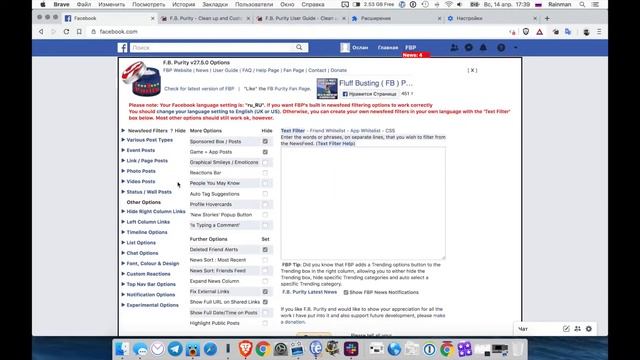
Task: Open the Файл menu
Action: (x=84, y=4)
